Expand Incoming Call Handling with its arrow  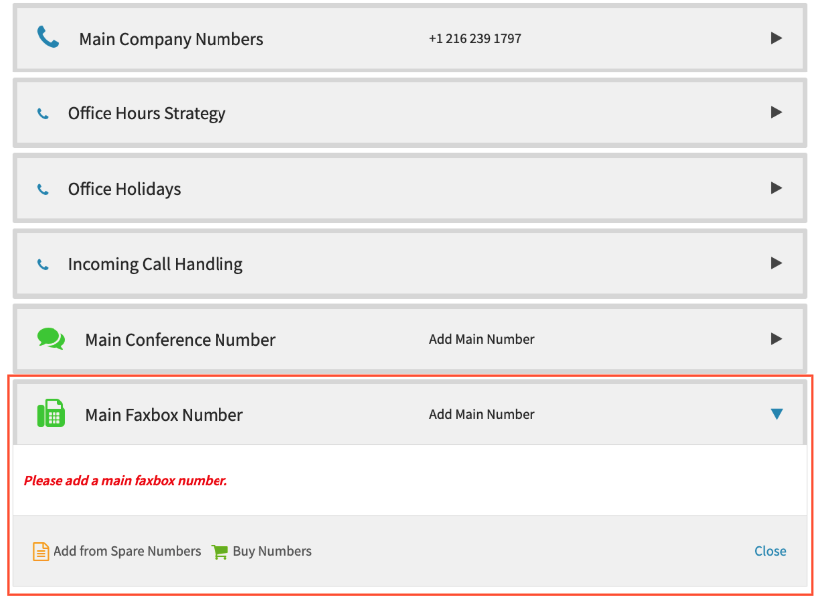(x=776, y=263)
